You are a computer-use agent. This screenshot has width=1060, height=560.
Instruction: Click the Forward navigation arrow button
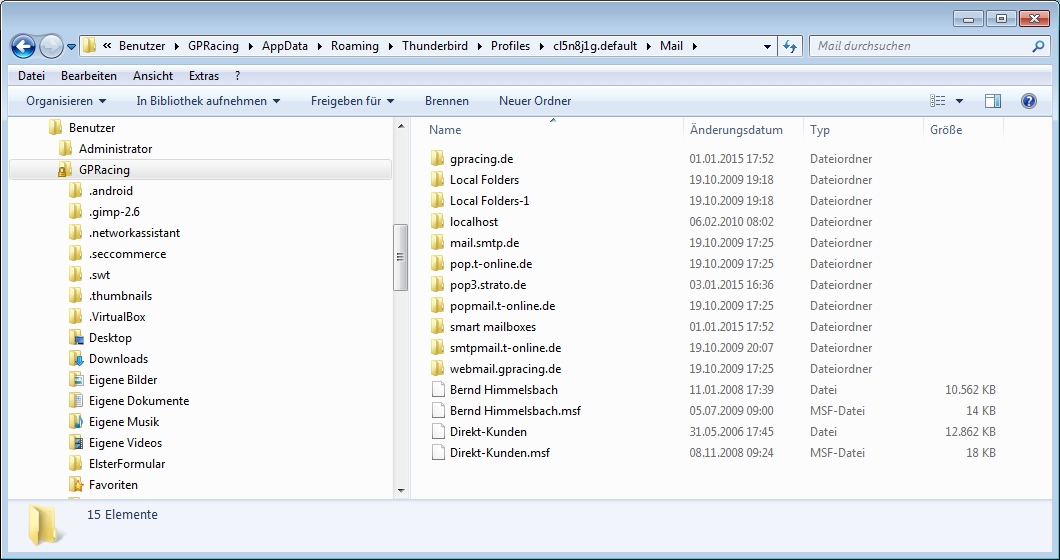pyautogui.click(x=50, y=46)
